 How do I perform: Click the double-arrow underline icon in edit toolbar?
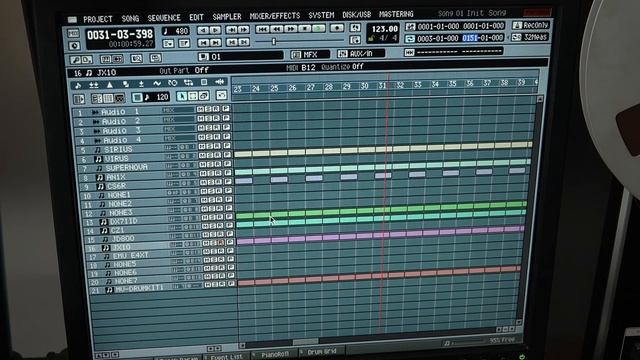(94, 85)
